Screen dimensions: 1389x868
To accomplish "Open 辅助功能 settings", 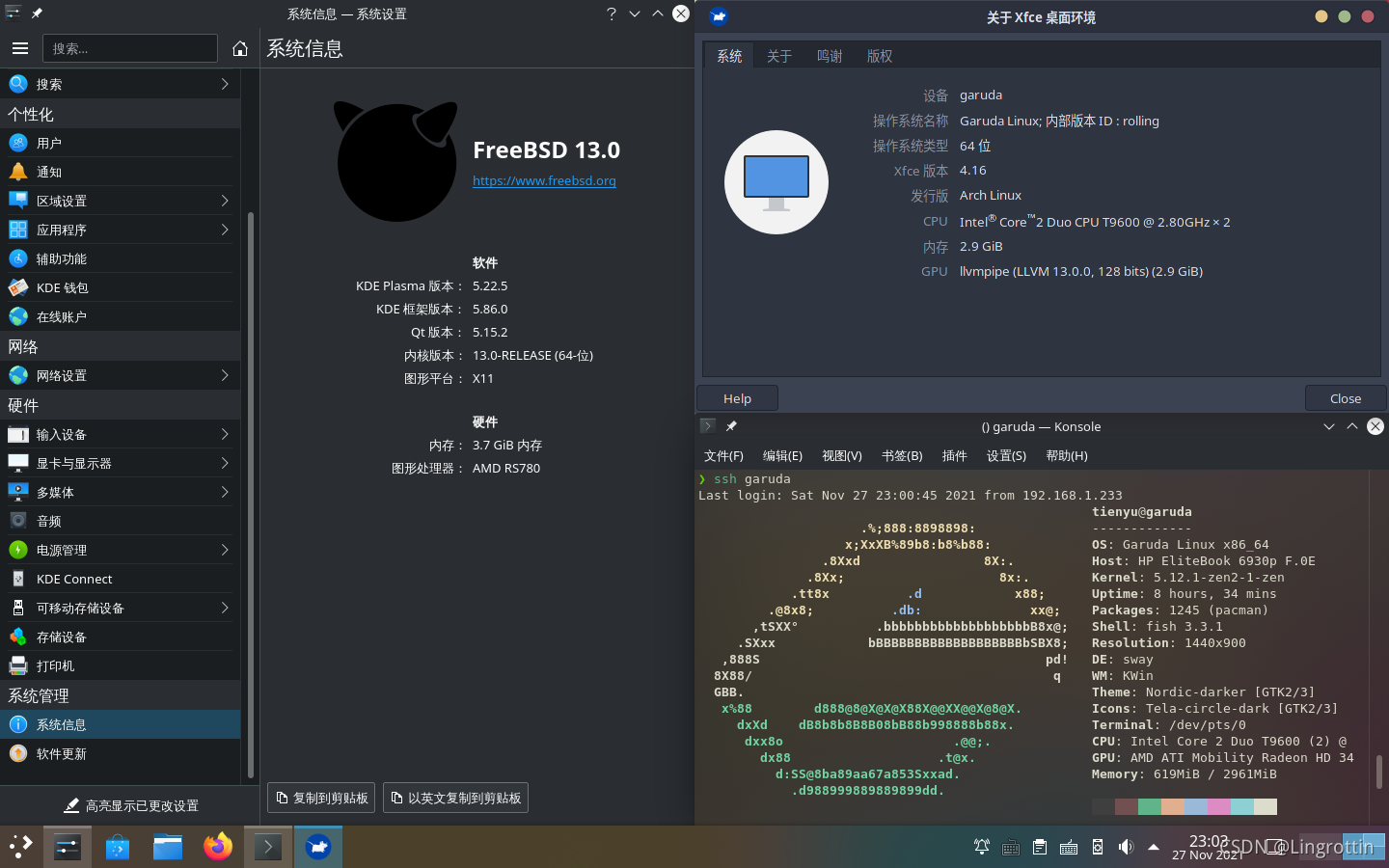I will 120,258.
